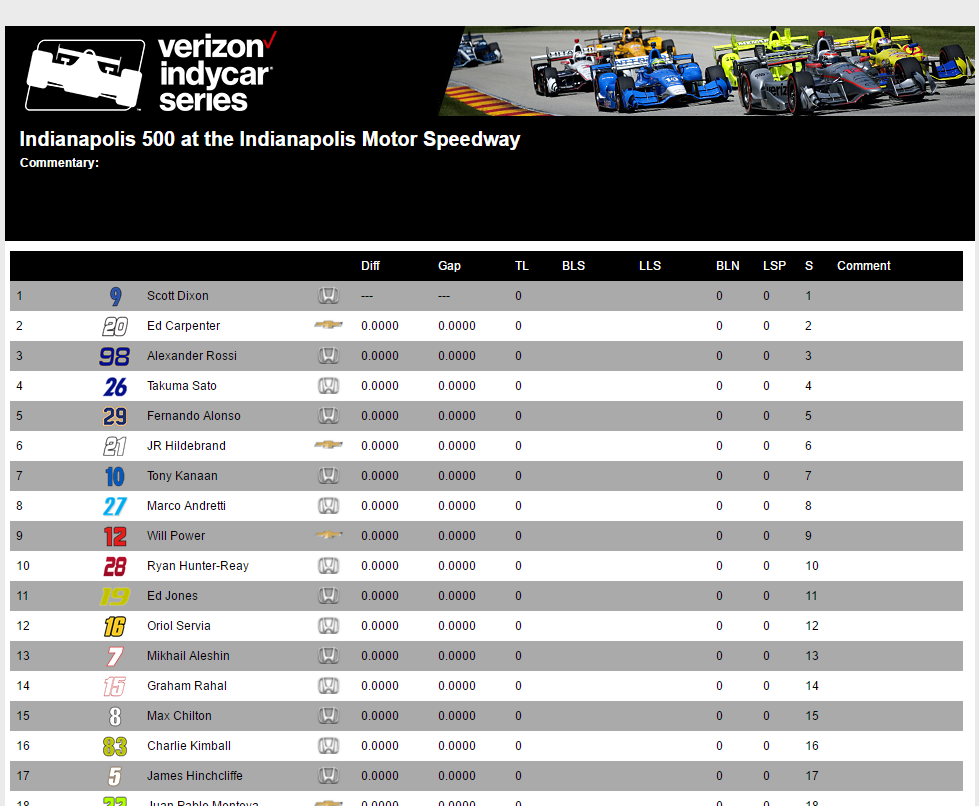Screen dimensions: 979x806
Task: Click car number 26 icon for Takuma Sato
Action: coord(115,386)
